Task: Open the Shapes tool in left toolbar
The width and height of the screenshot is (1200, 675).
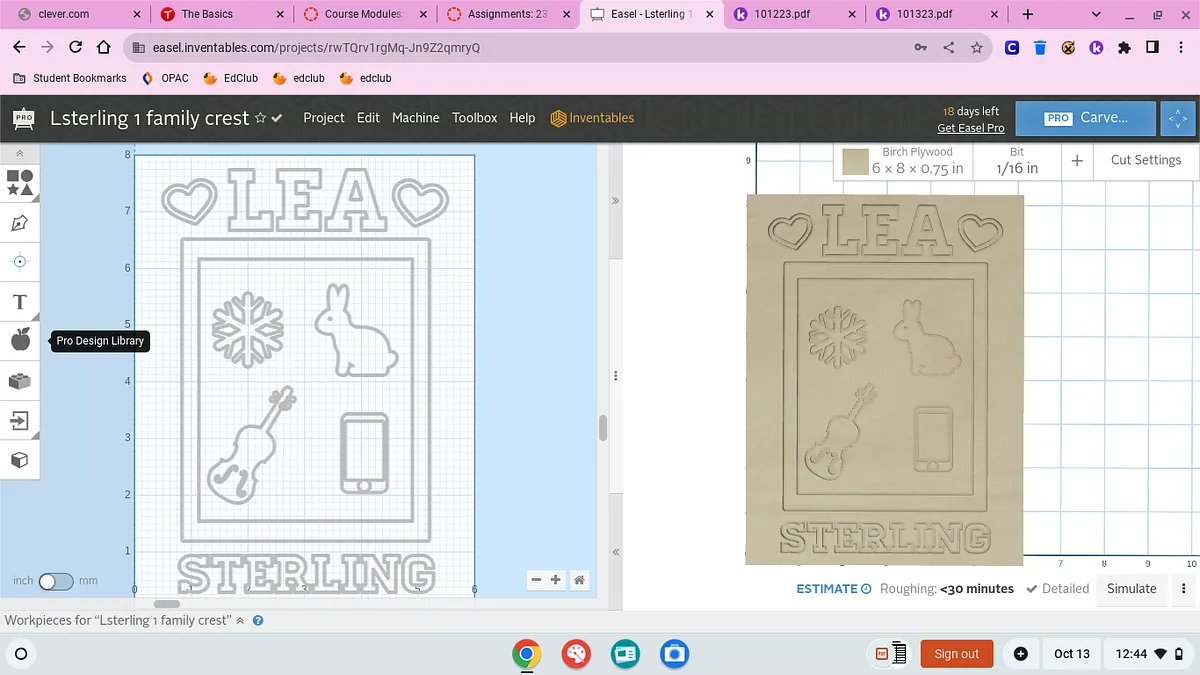Action: tap(20, 182)
